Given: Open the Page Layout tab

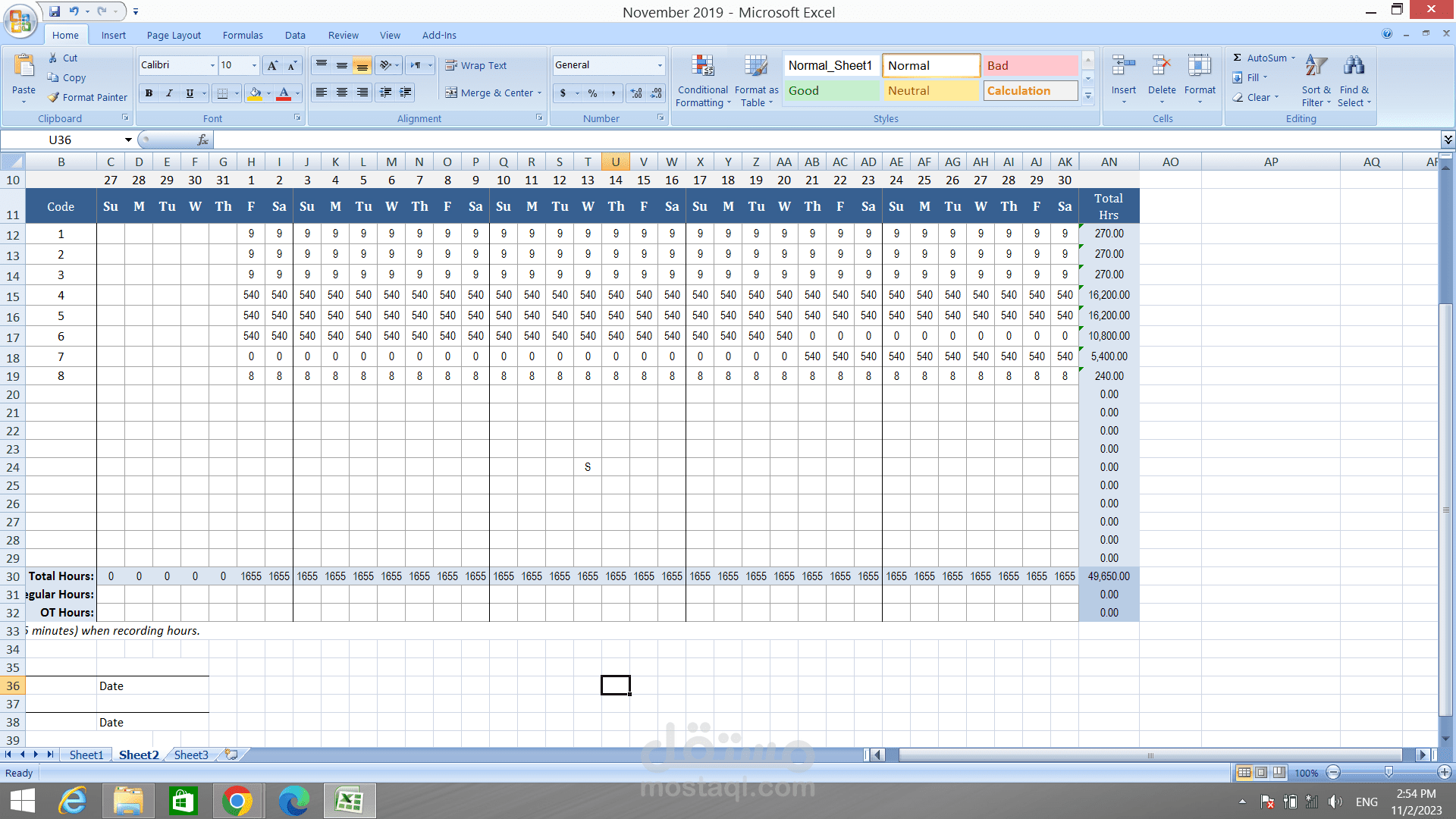Looking at the screenshot, I should pos(174,35).
